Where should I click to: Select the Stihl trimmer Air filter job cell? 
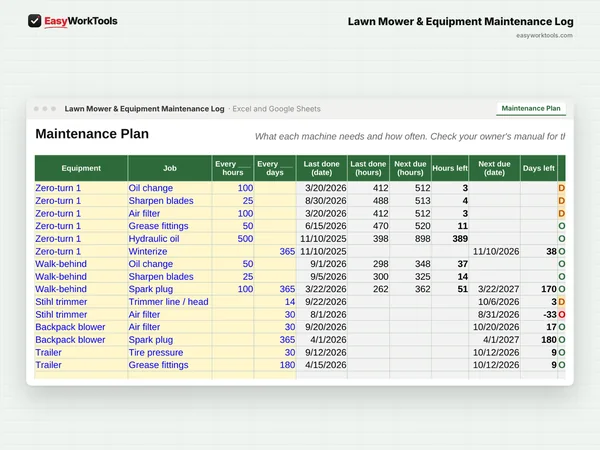coord(170,315)
